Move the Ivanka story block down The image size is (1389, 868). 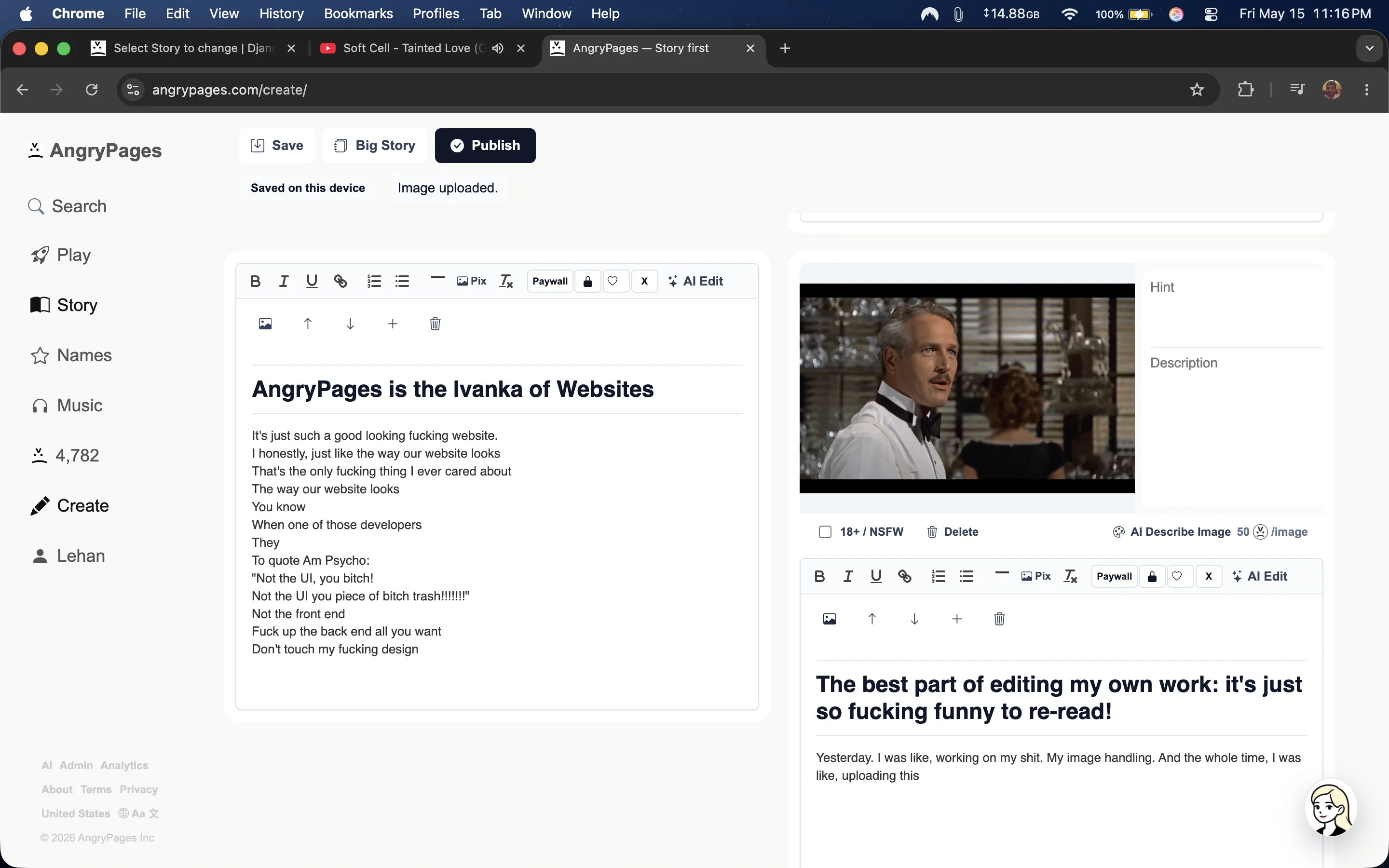click(350, 324)
